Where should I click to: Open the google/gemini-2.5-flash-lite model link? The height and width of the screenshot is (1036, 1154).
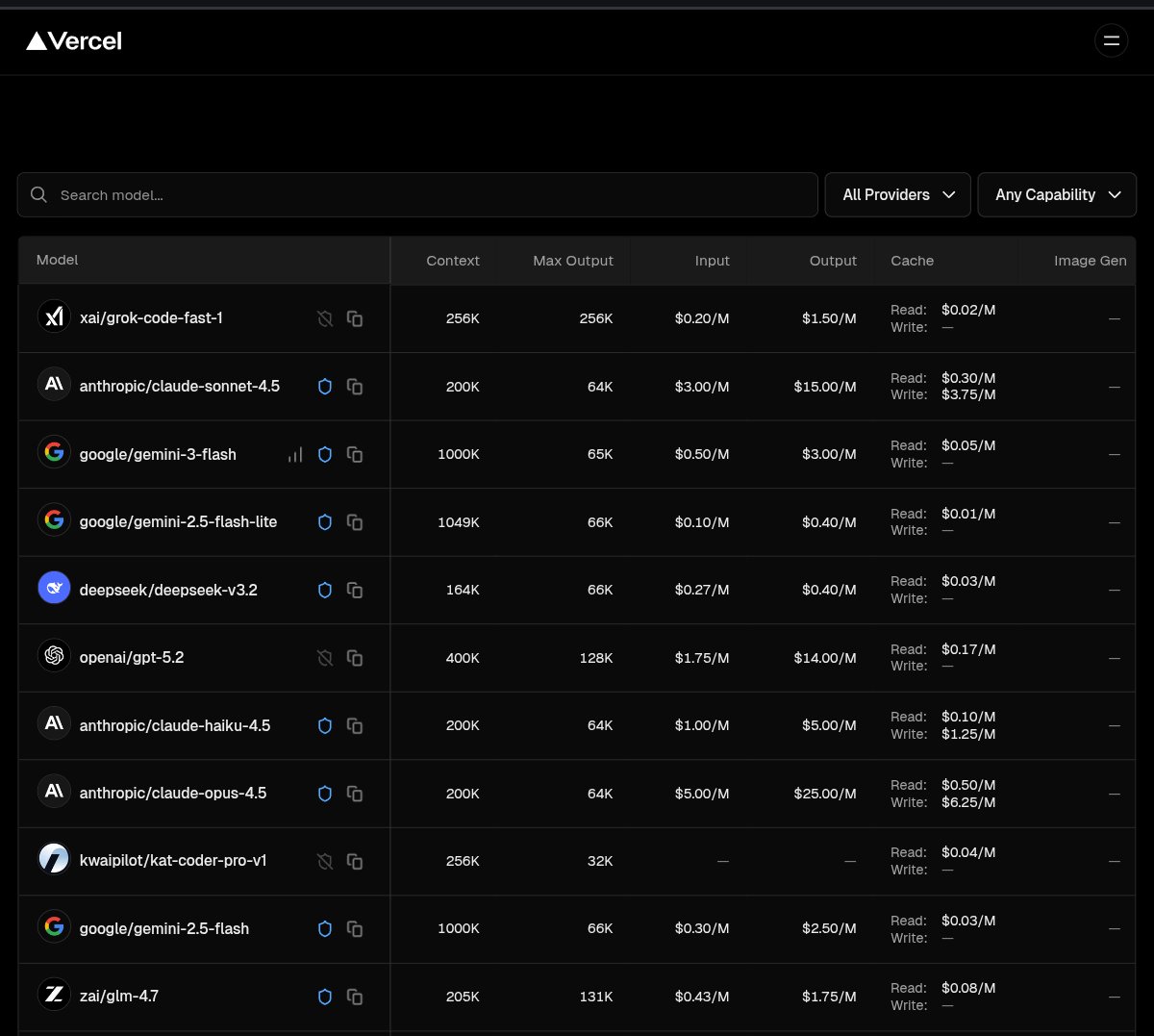178,521
